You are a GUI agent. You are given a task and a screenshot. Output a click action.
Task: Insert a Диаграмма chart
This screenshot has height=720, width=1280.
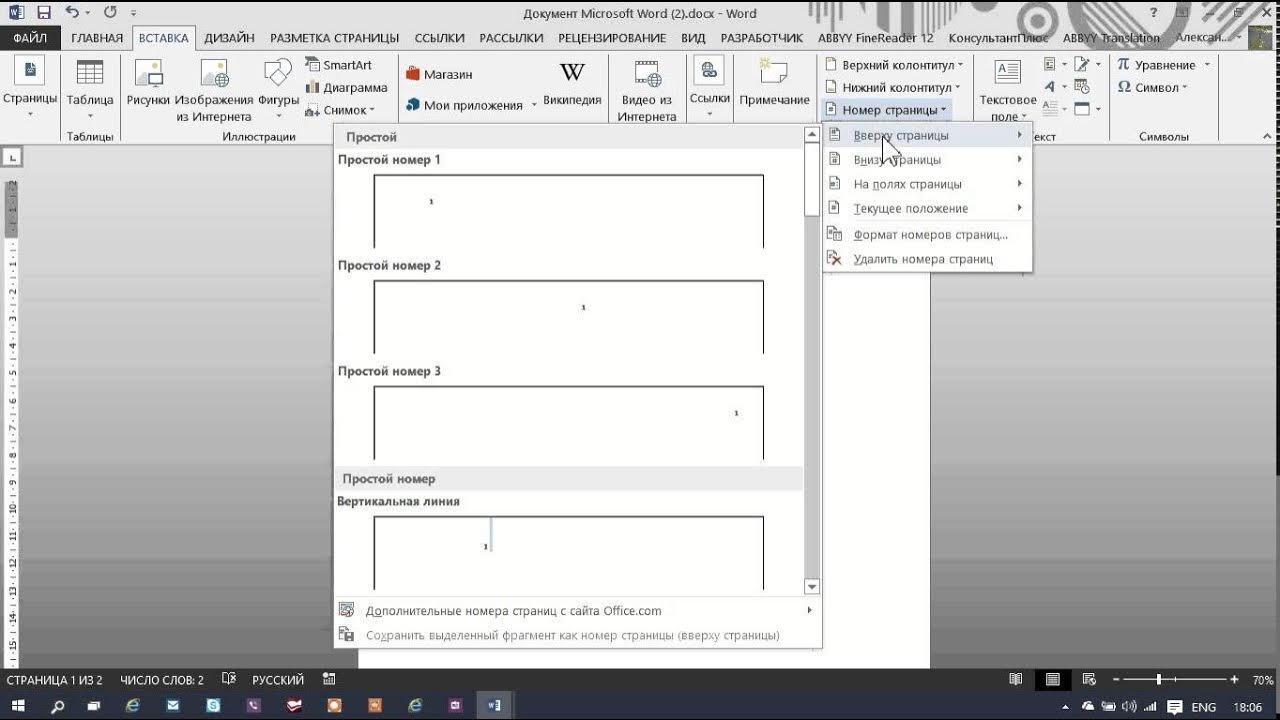[x=346, y=87]
